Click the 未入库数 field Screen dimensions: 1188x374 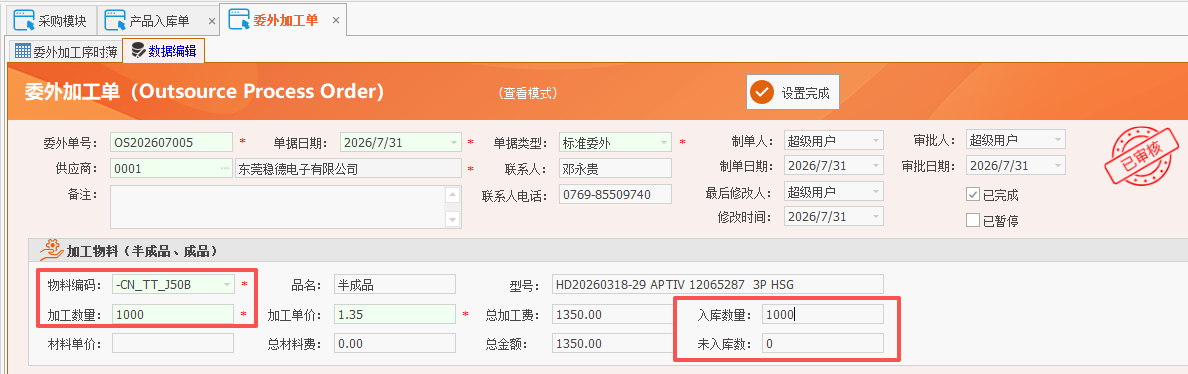pos(823,344)
